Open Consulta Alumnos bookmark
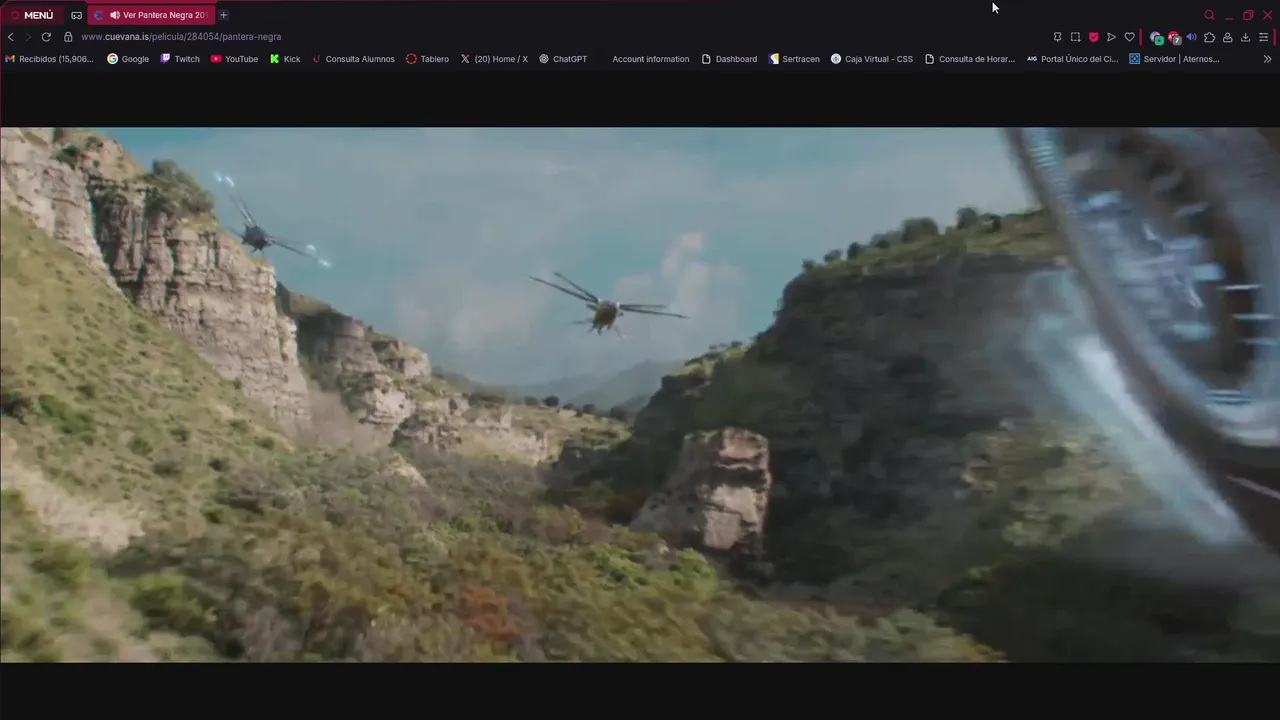The height and width of the screenshot is (720, 1280). [x=353, y=59]
